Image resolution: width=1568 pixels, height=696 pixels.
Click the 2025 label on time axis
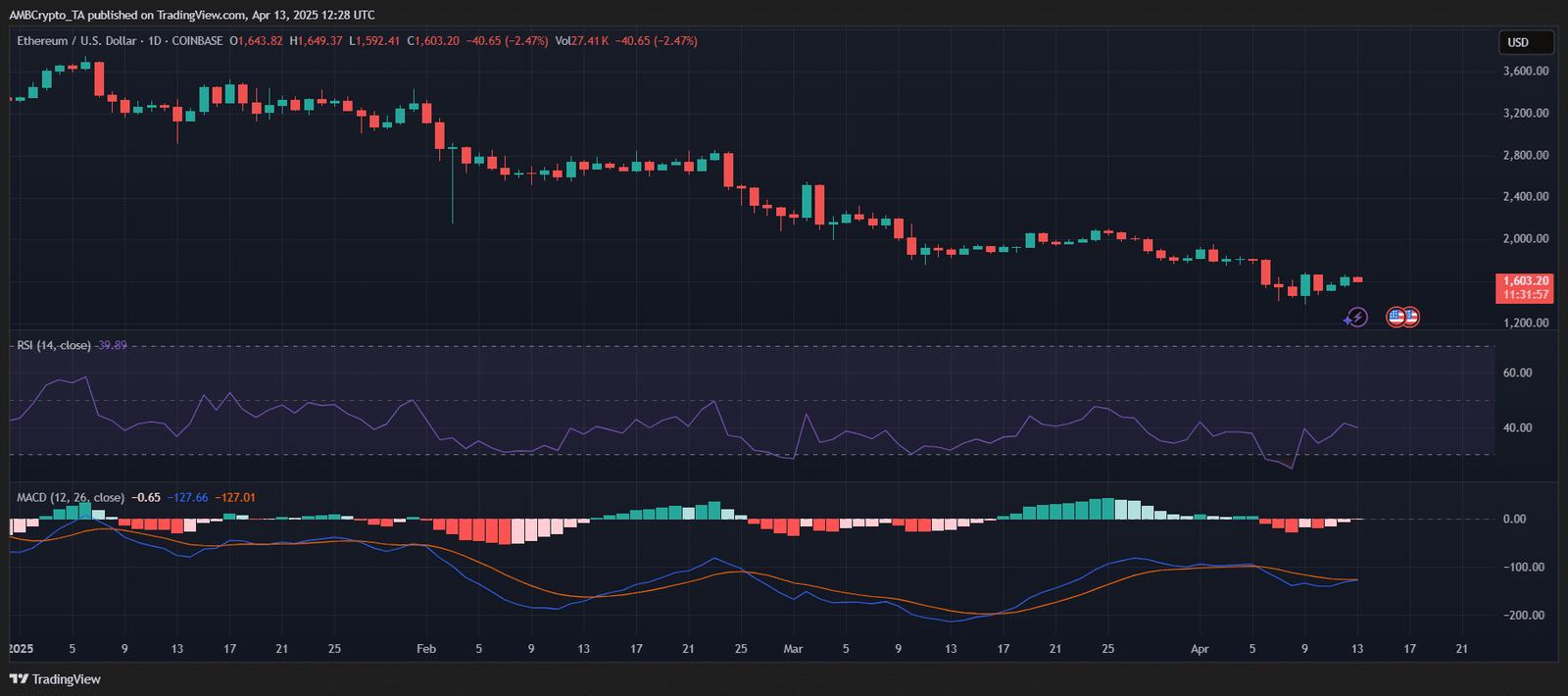click(21, 649)
